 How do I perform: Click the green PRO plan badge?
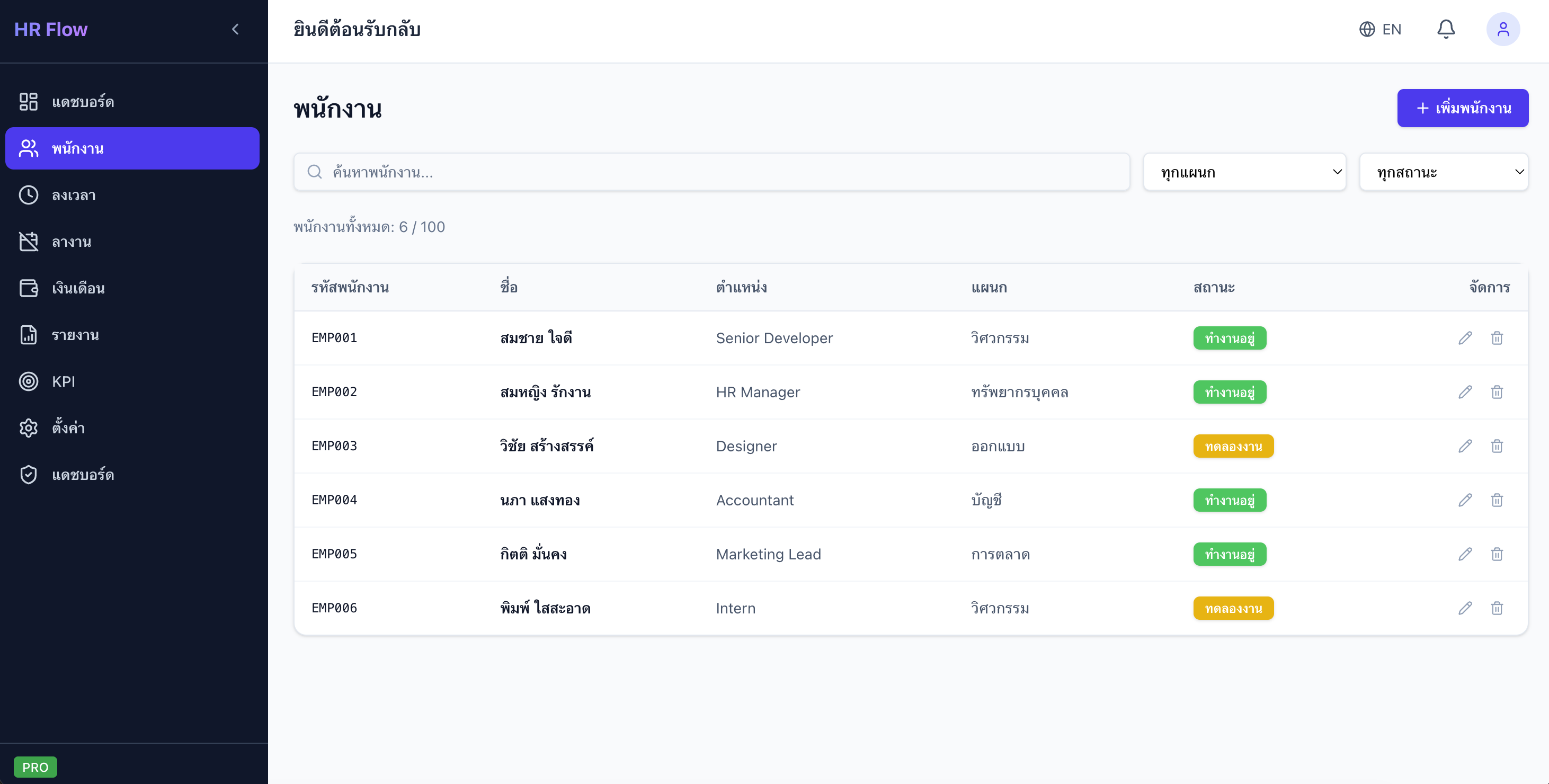[x=35, y=767]
